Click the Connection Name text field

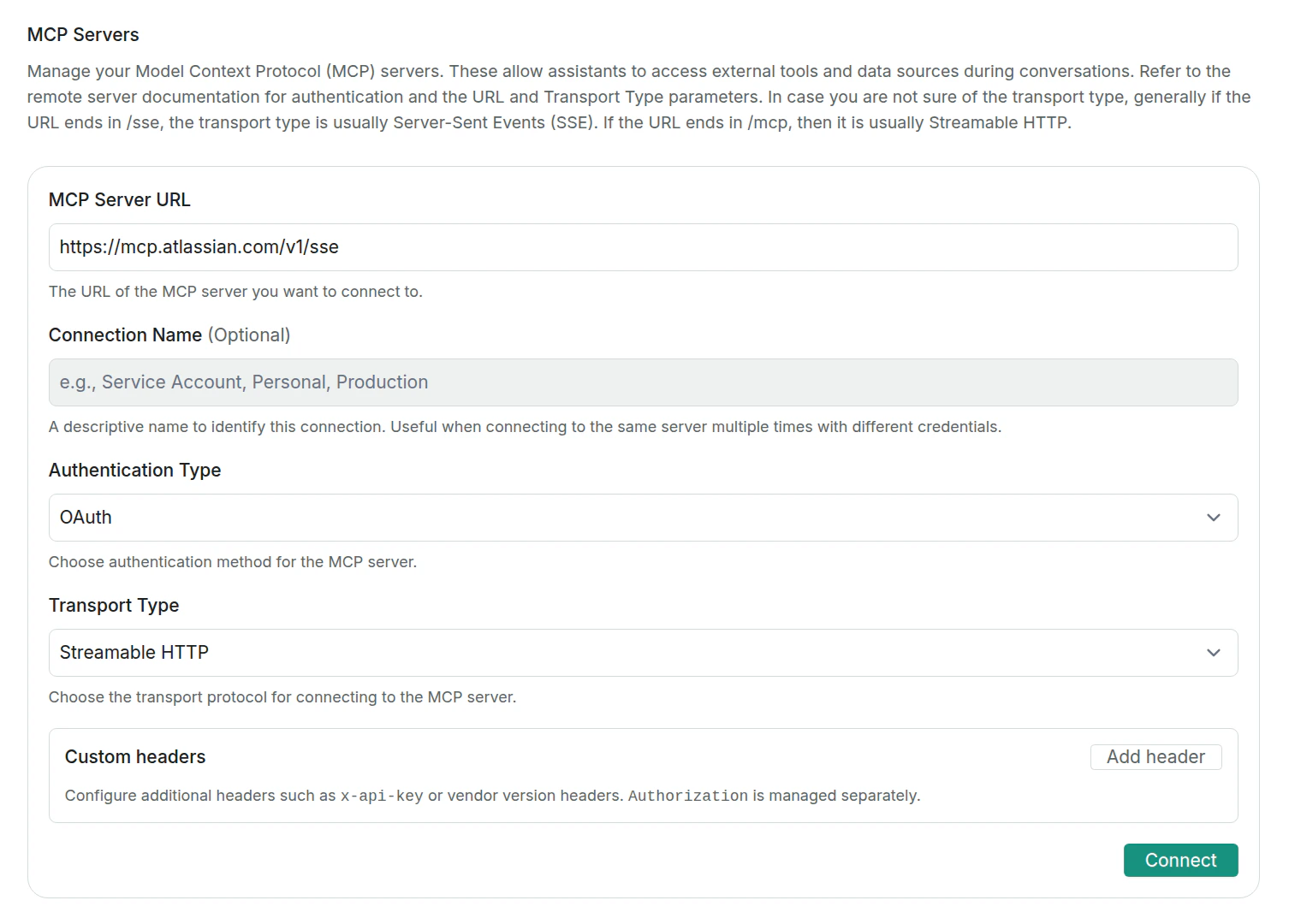pos(642,382)
